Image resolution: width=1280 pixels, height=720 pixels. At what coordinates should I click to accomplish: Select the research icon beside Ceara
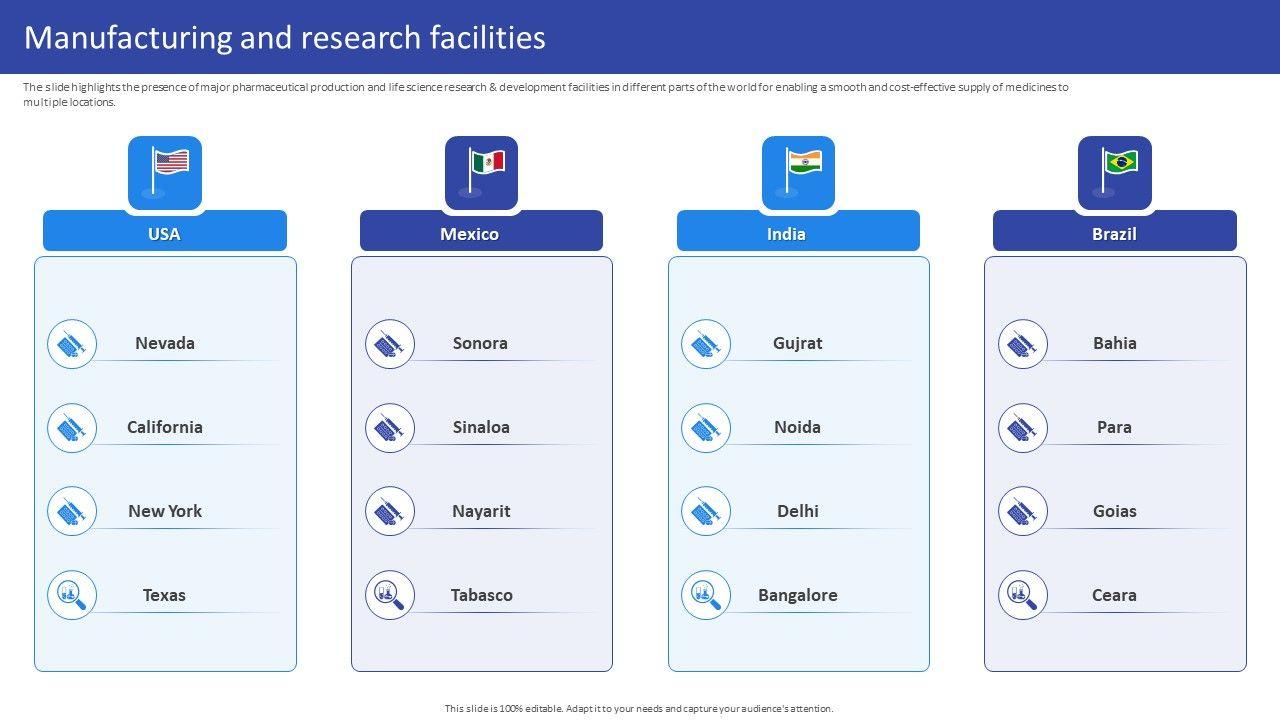coord(1022,595)
